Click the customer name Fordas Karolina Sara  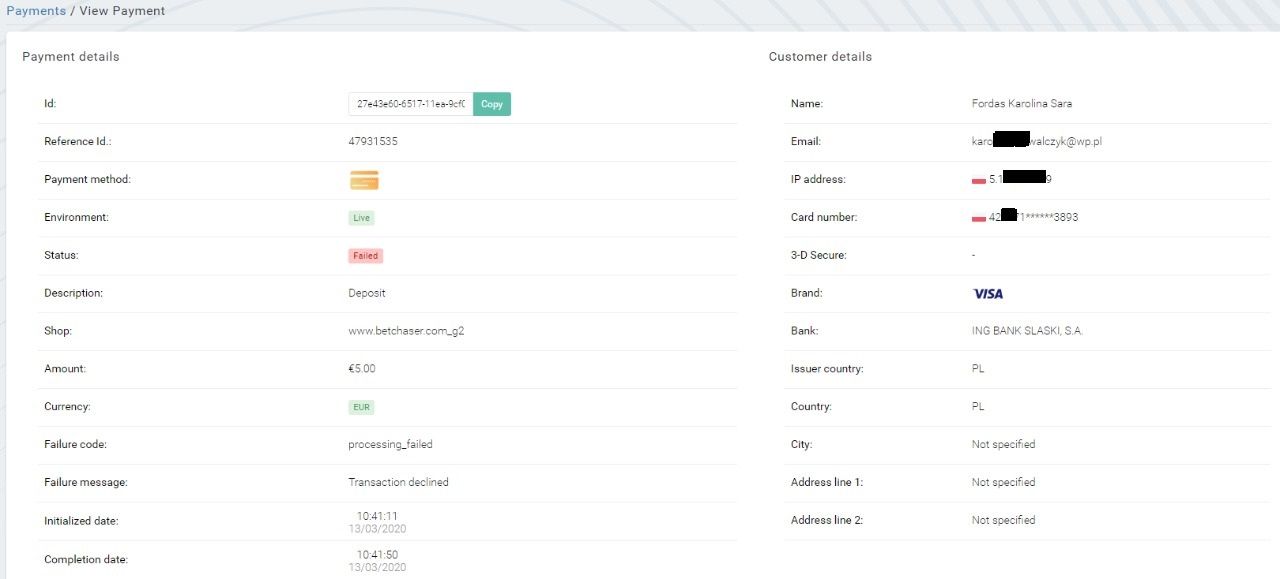coord(1022,104)
